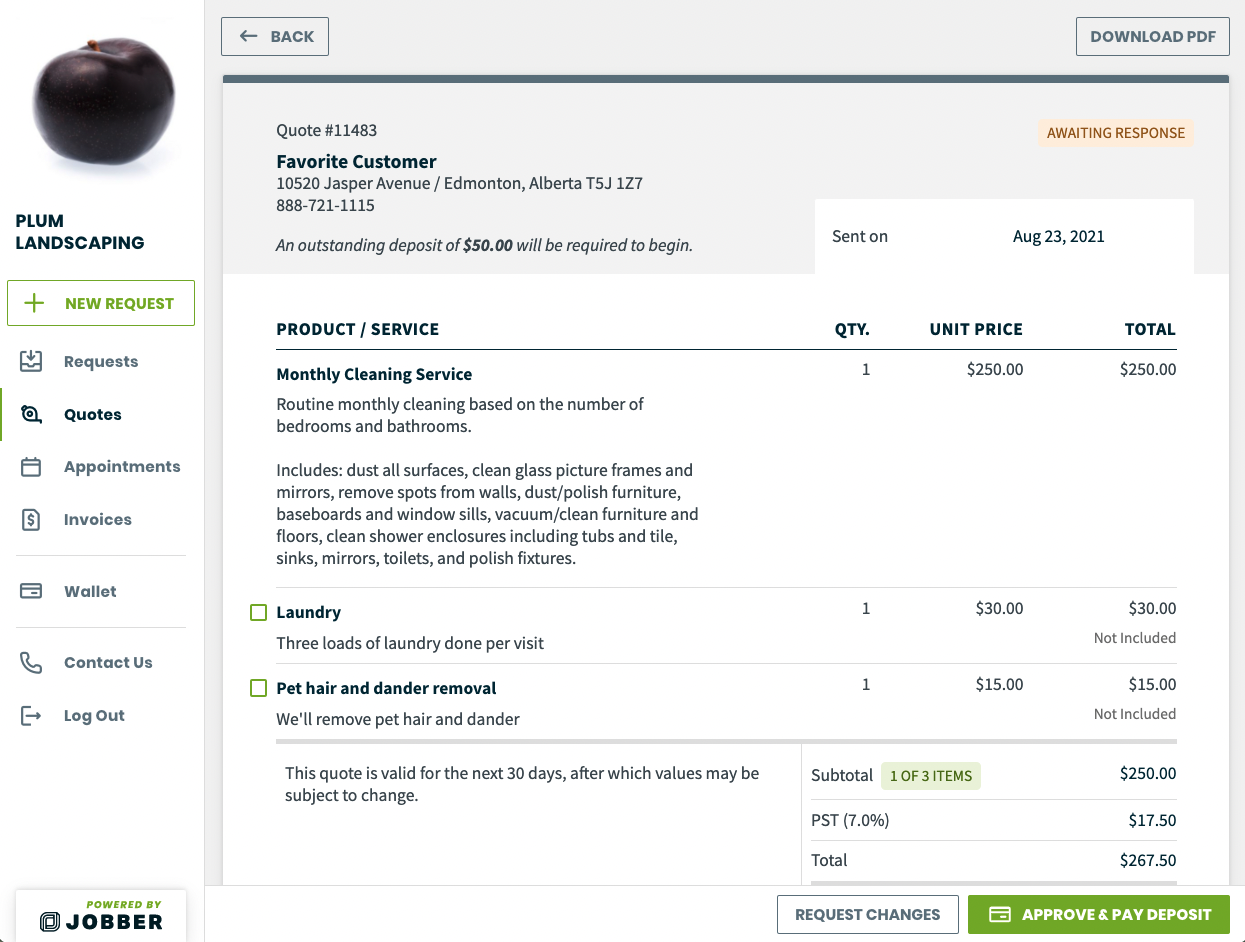Image resolution: width=1245 pixels, height=942 pixels.
Task: Open the Wallet card icon
Action: point(31,591)
